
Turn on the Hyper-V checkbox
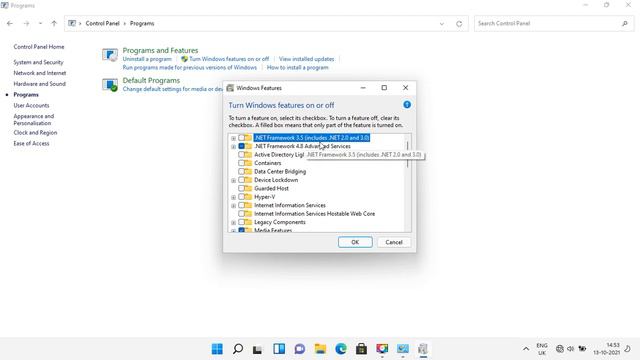tap(241, 197)
